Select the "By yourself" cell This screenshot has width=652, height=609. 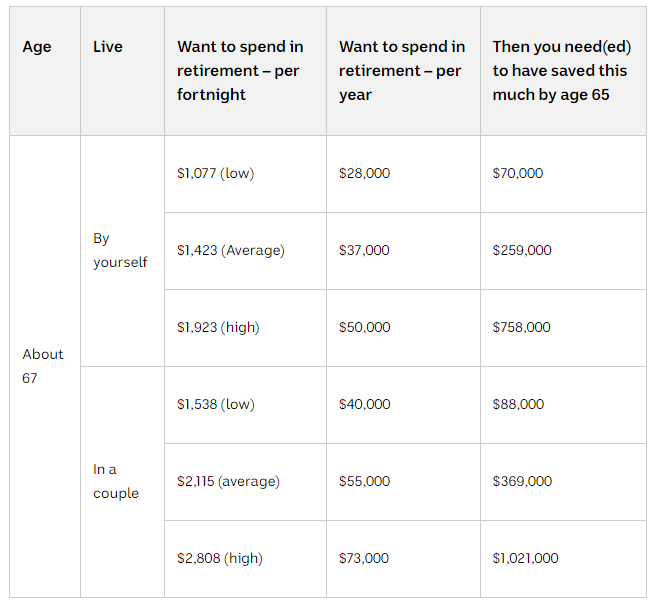click(x=120, y=250)
